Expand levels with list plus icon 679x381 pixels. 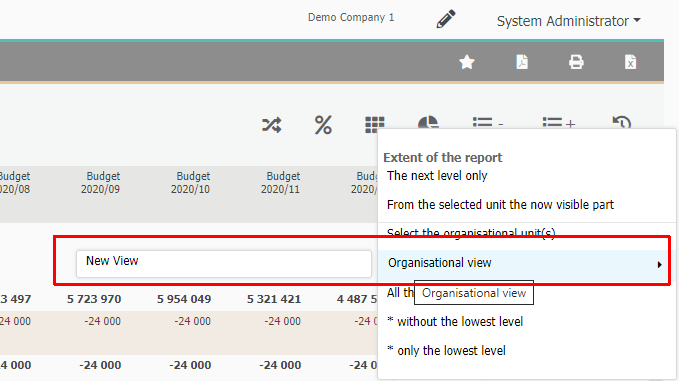tap(559, 123)
